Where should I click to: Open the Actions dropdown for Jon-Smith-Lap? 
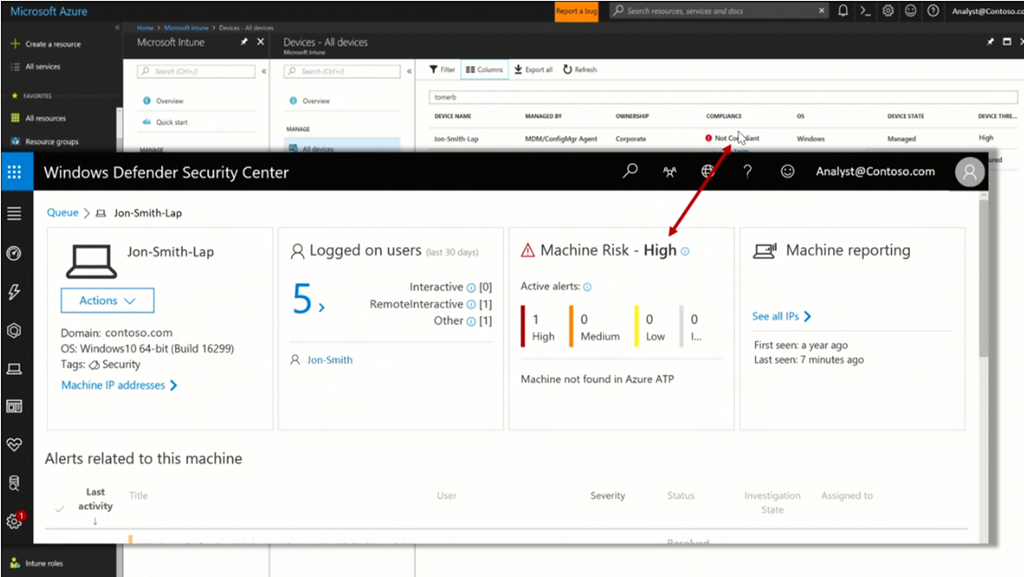[108, 300]
